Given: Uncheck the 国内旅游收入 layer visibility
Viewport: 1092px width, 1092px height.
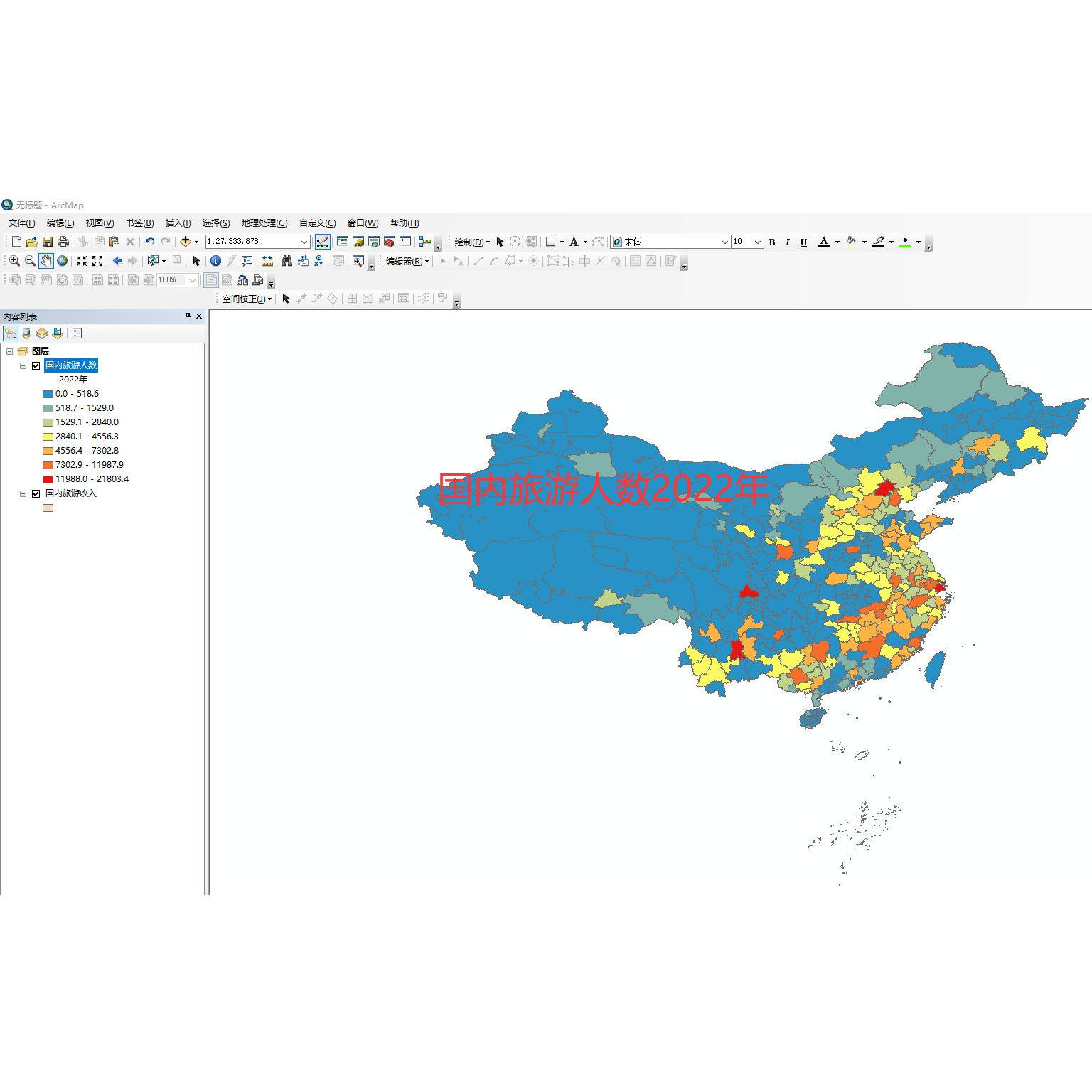Looking at the screenshot, I should point(36,493).
